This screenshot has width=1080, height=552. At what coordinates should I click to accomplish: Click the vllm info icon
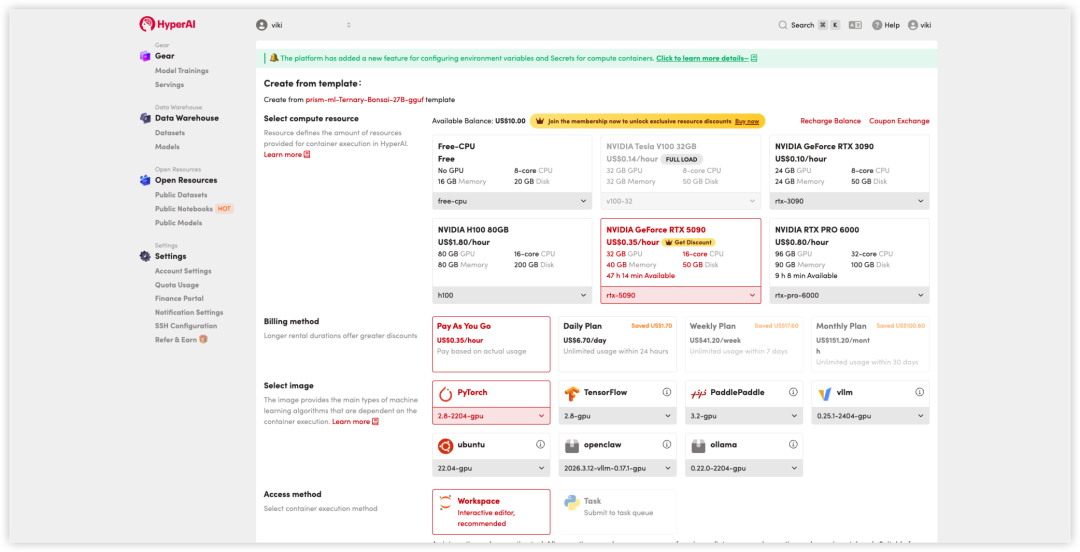pyautogui.click(x=920, y=392)
